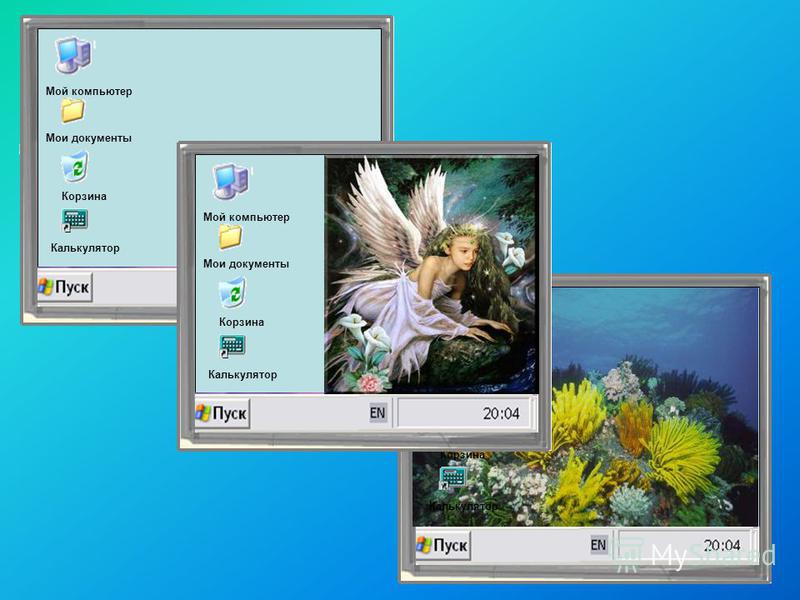Click the Пуск button on the fairy wallpaper desktop
The image size is (800, 600).
[x=222, y=413]
